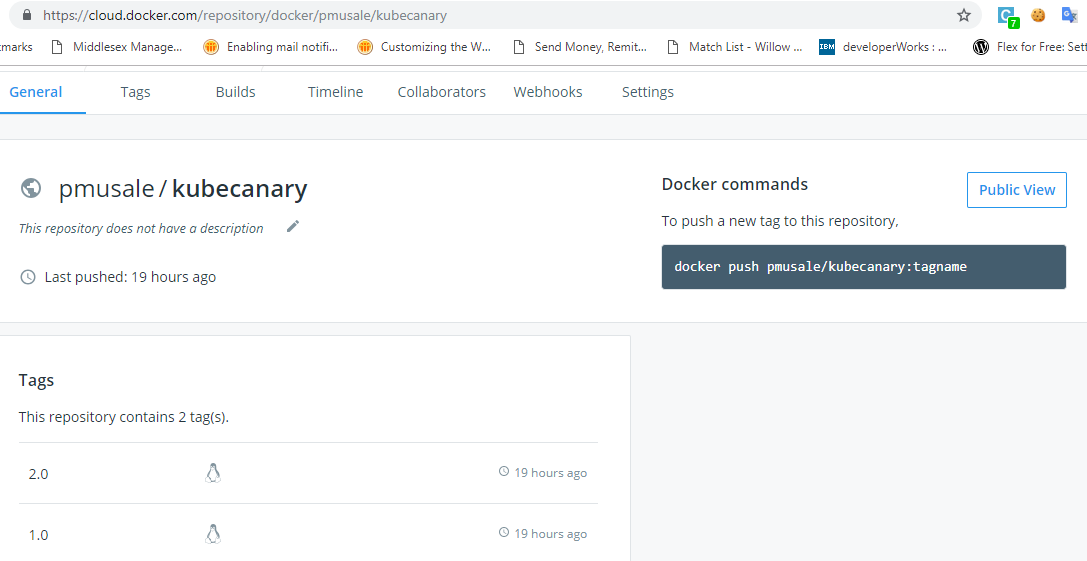Screen dimensions: 1087x561
Task: Open the cookie extension icon
Action: [x=1038, y=15]
